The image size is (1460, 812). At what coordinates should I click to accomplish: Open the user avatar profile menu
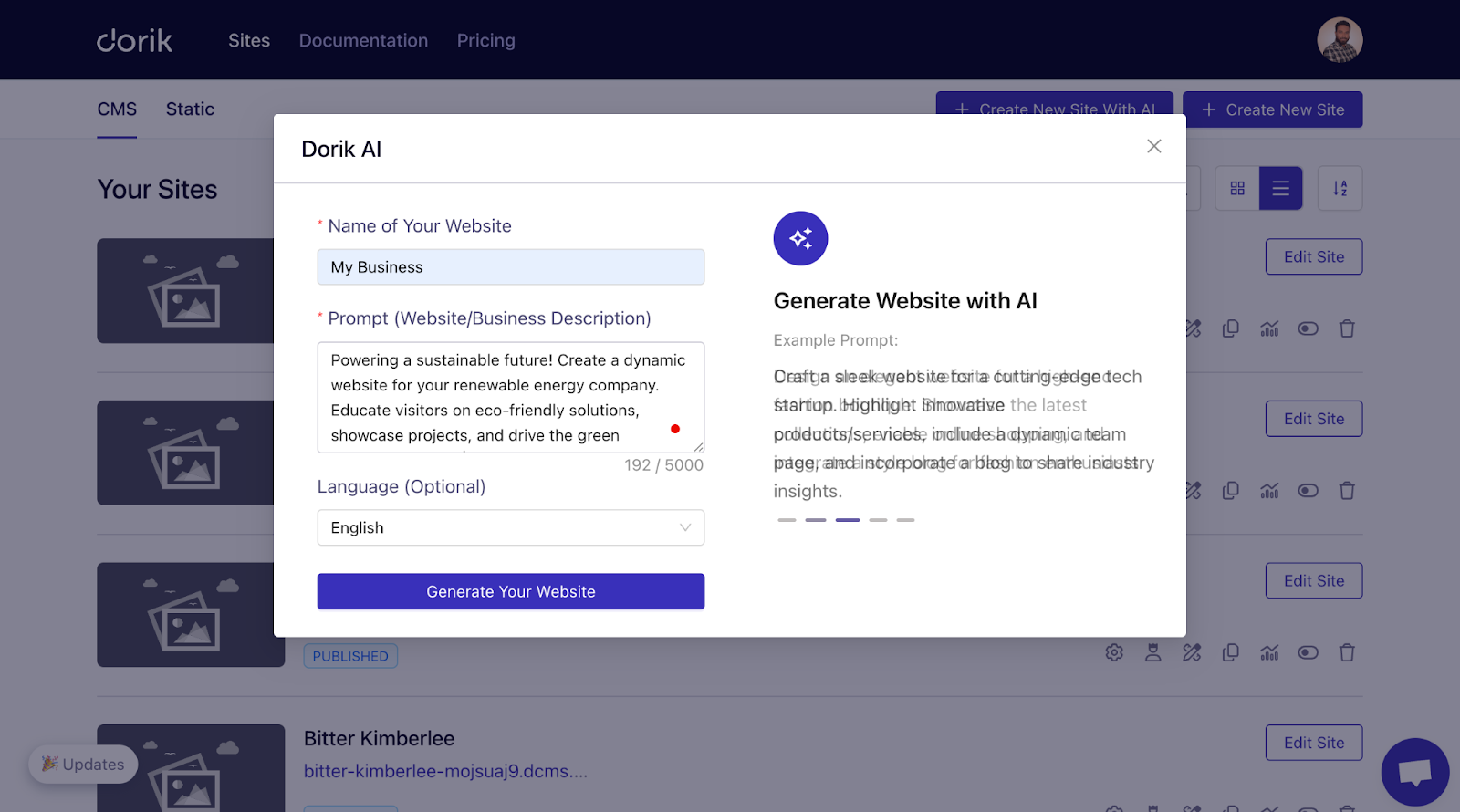(1340, 40)
